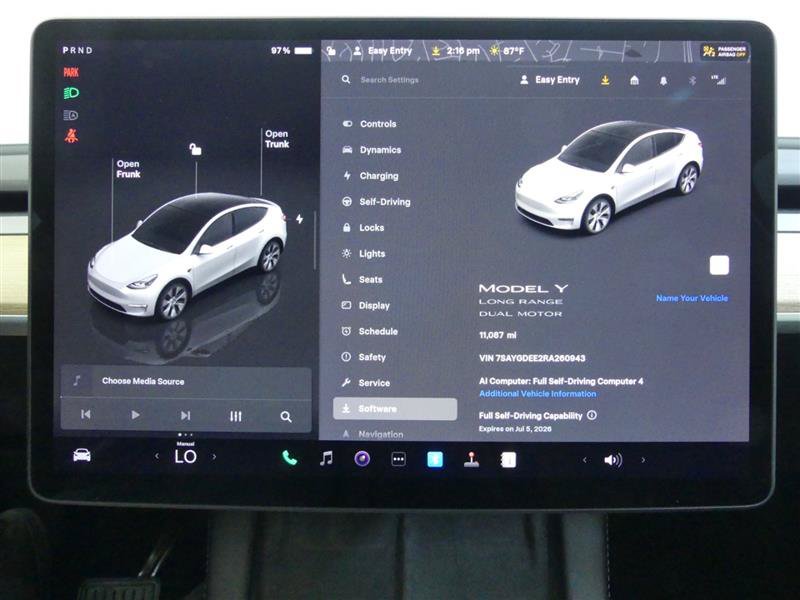Tap the auto high beam indicator icon

pyautogui.click(x=71, y=115)
